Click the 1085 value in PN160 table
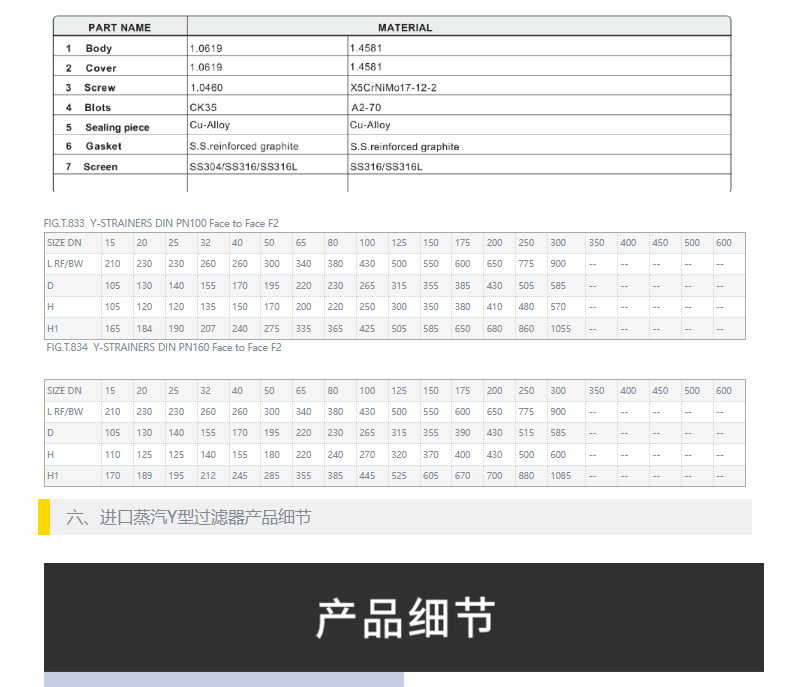This screenshot has height=687, width=800. [x=559, y=476]
